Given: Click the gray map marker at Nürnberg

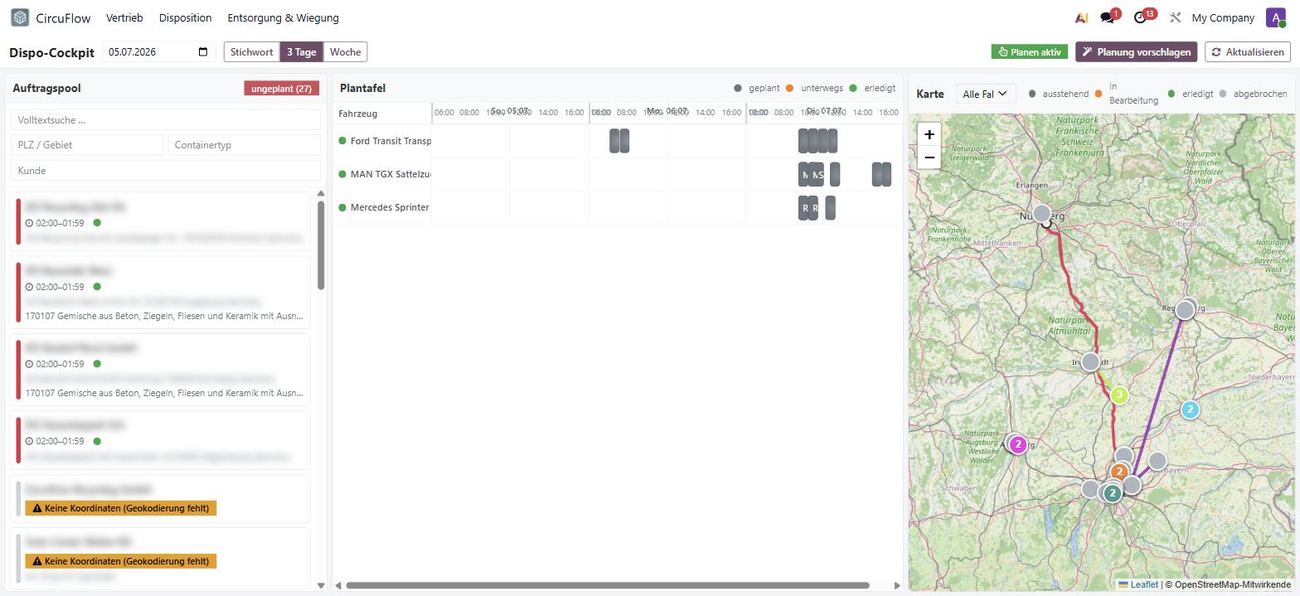Looking at the screenshot, I should tap(1042, 214).
